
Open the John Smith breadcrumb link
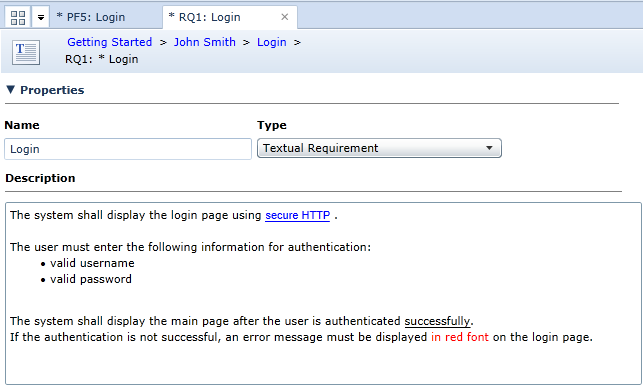[x=205, y=42]
